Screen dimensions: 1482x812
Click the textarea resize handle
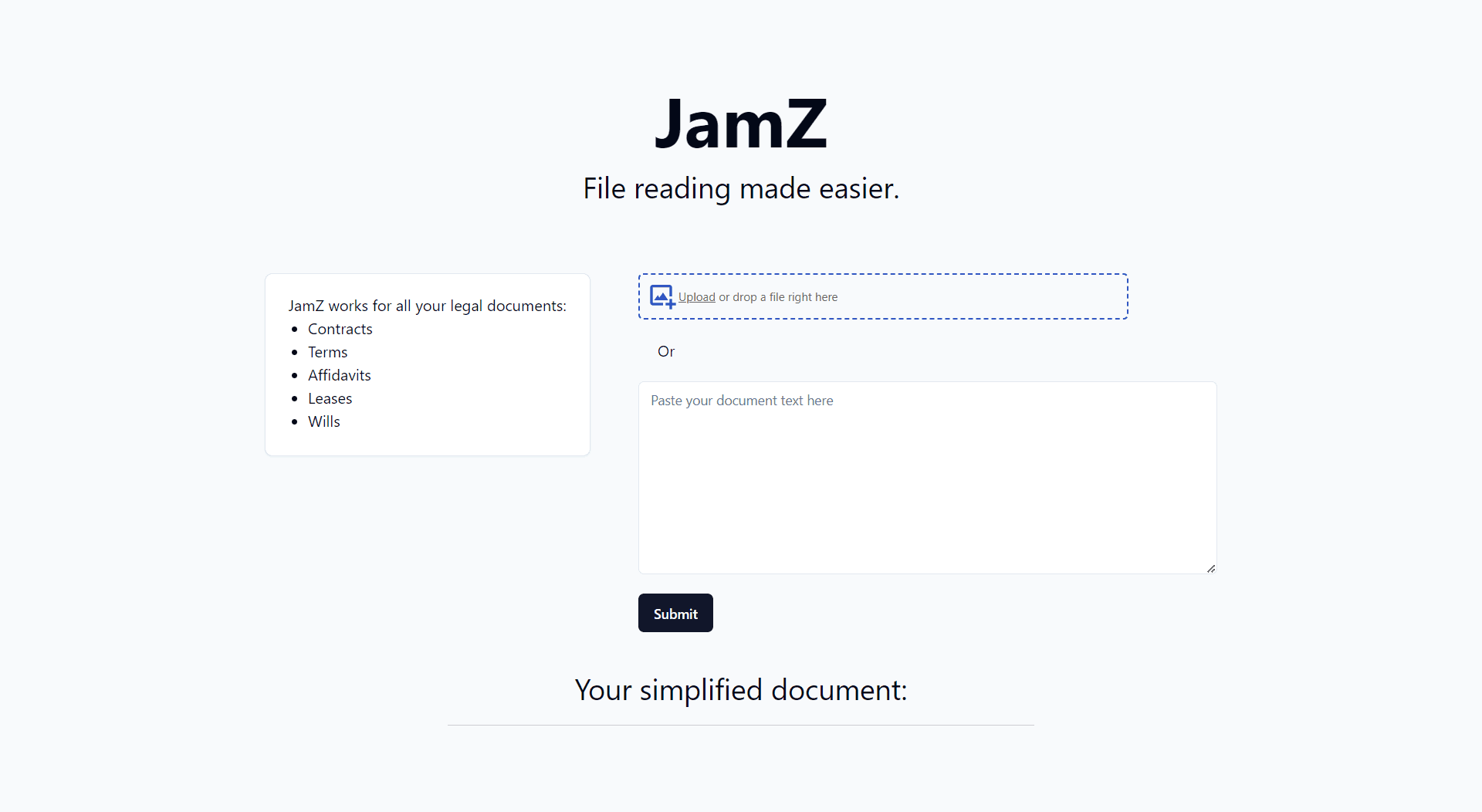point(1210,568)
